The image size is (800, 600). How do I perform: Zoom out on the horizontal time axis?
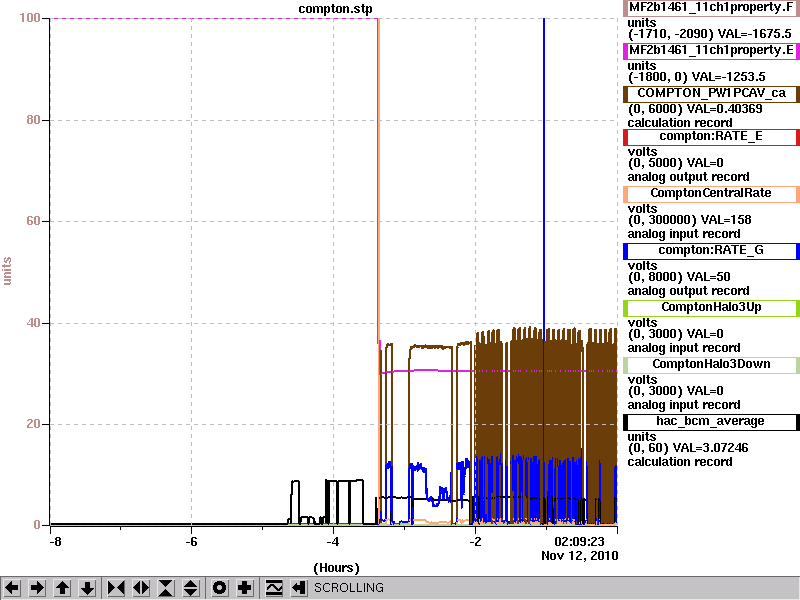tap(141, 588)
